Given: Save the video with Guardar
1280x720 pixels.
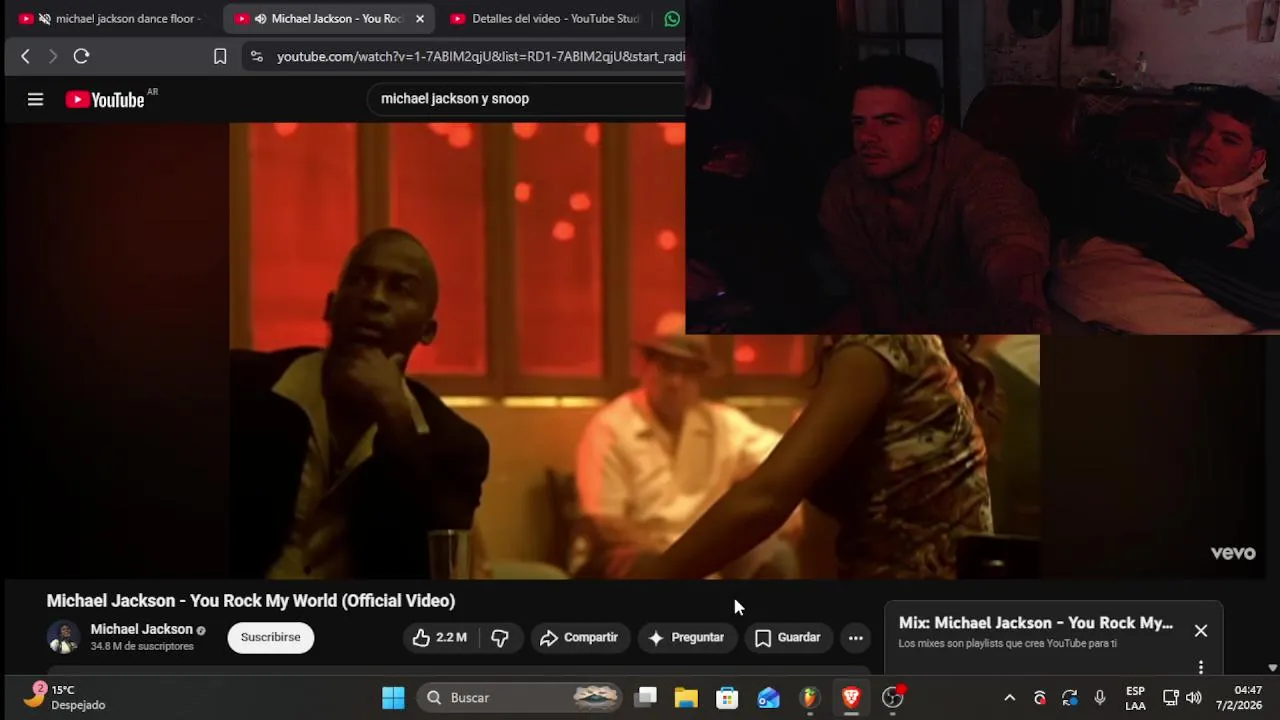Looking at the screenshot, I should 788,637.
